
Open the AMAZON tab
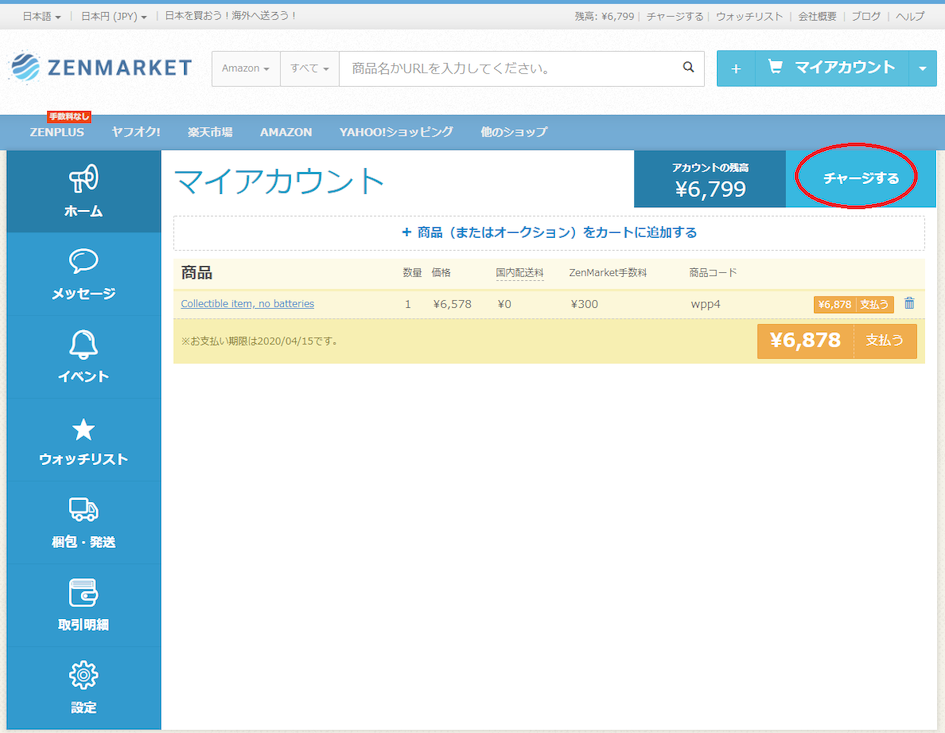tap(286, 132)
